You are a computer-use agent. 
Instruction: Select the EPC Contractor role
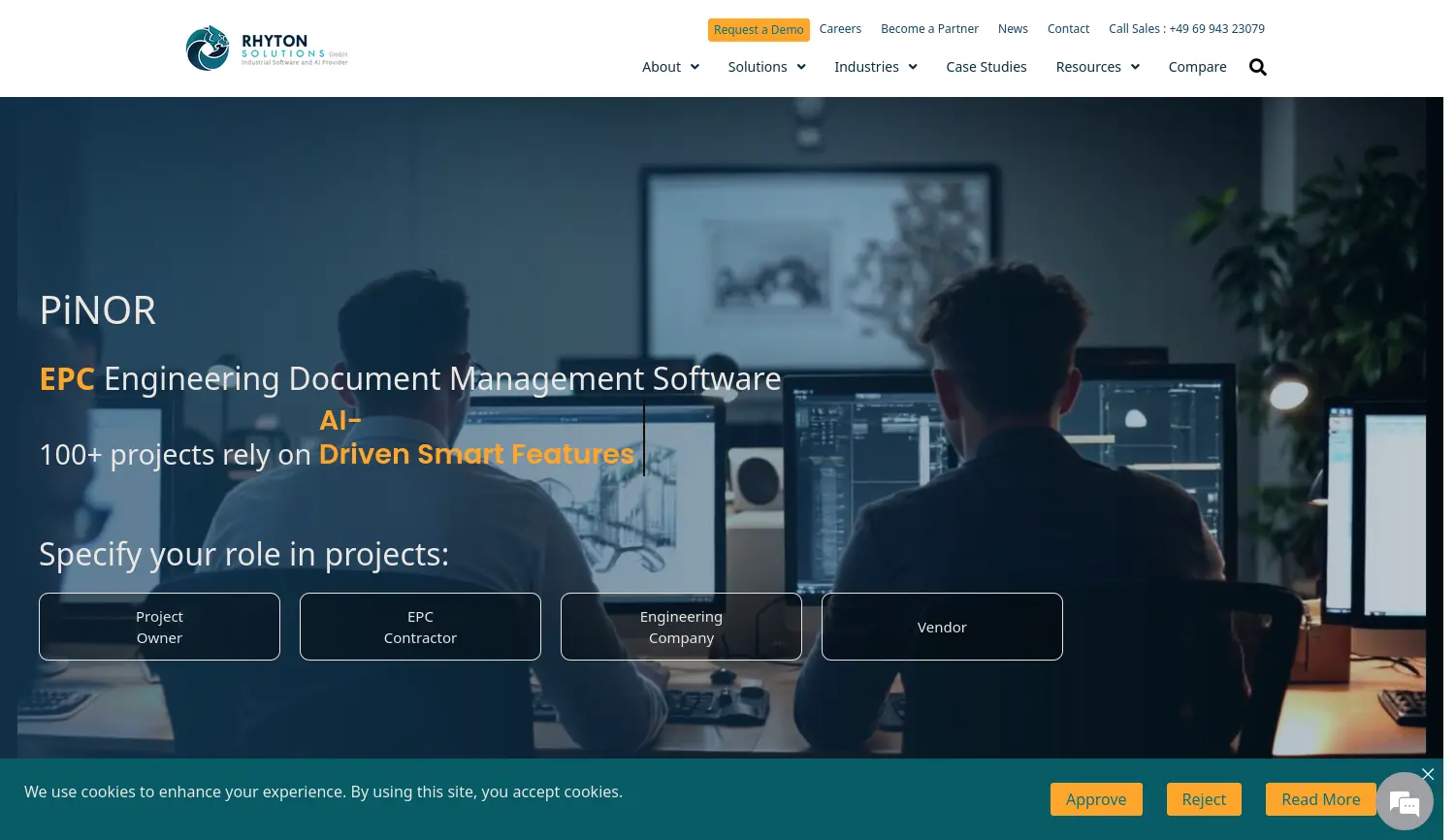(420, 627)
